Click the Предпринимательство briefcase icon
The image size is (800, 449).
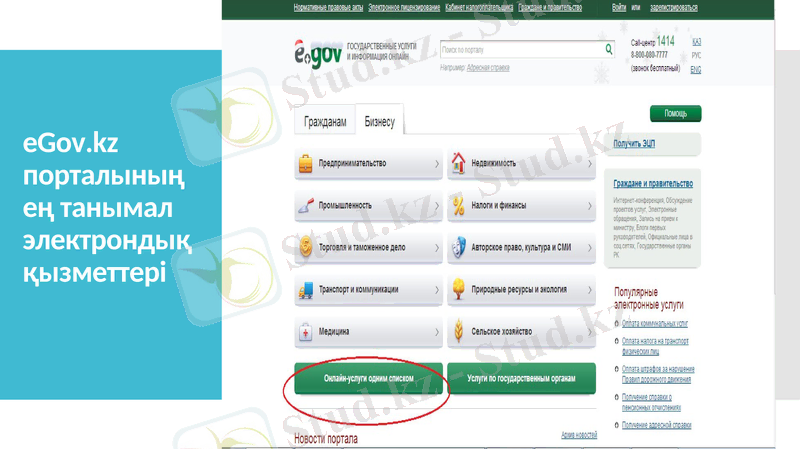(x=305, y=164)
